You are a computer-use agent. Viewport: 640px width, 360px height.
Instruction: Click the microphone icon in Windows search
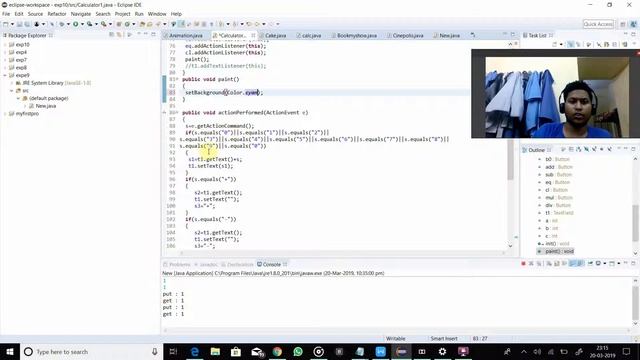click(155, 351)
